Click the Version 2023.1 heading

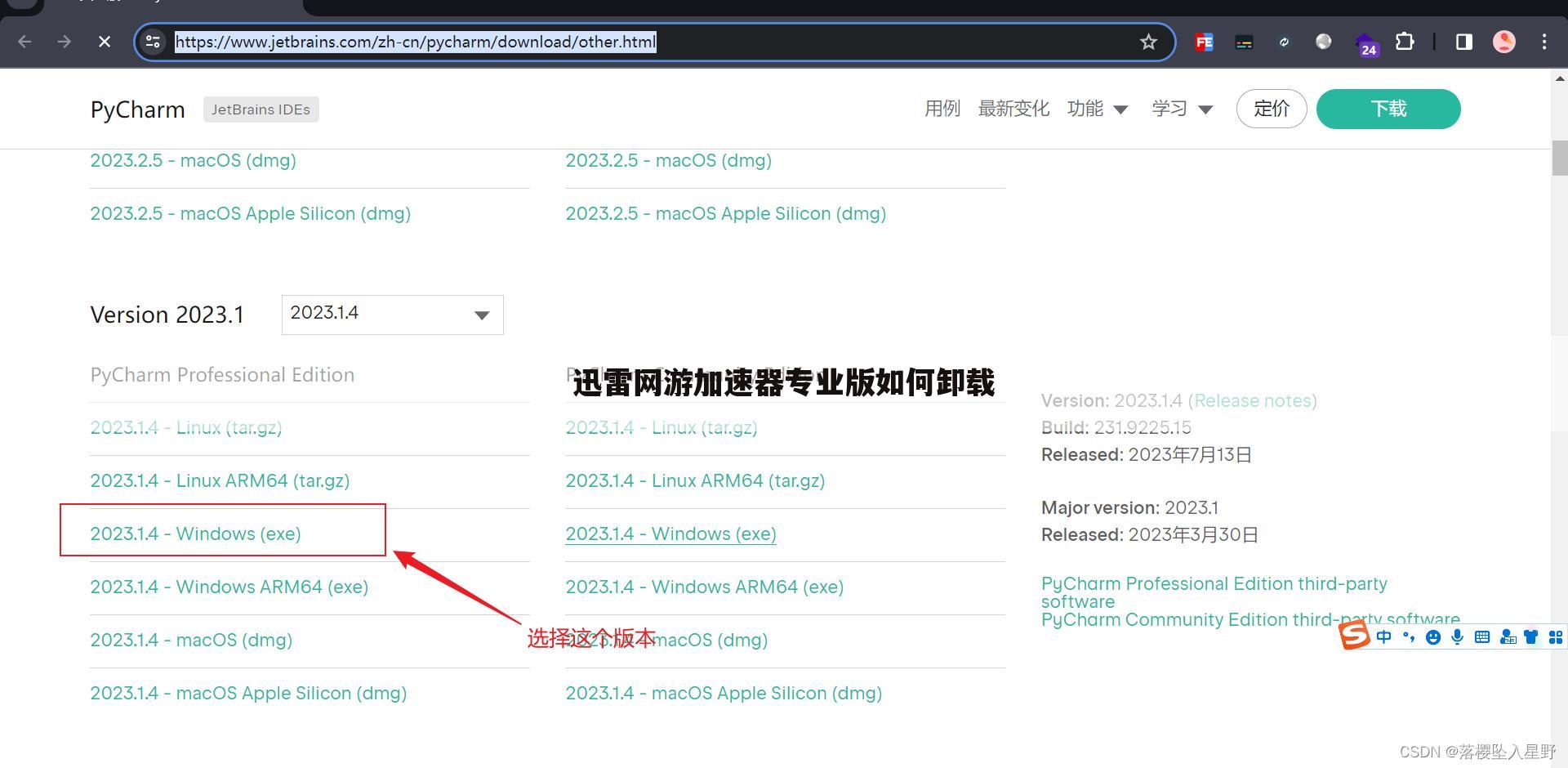coord(167,315)
